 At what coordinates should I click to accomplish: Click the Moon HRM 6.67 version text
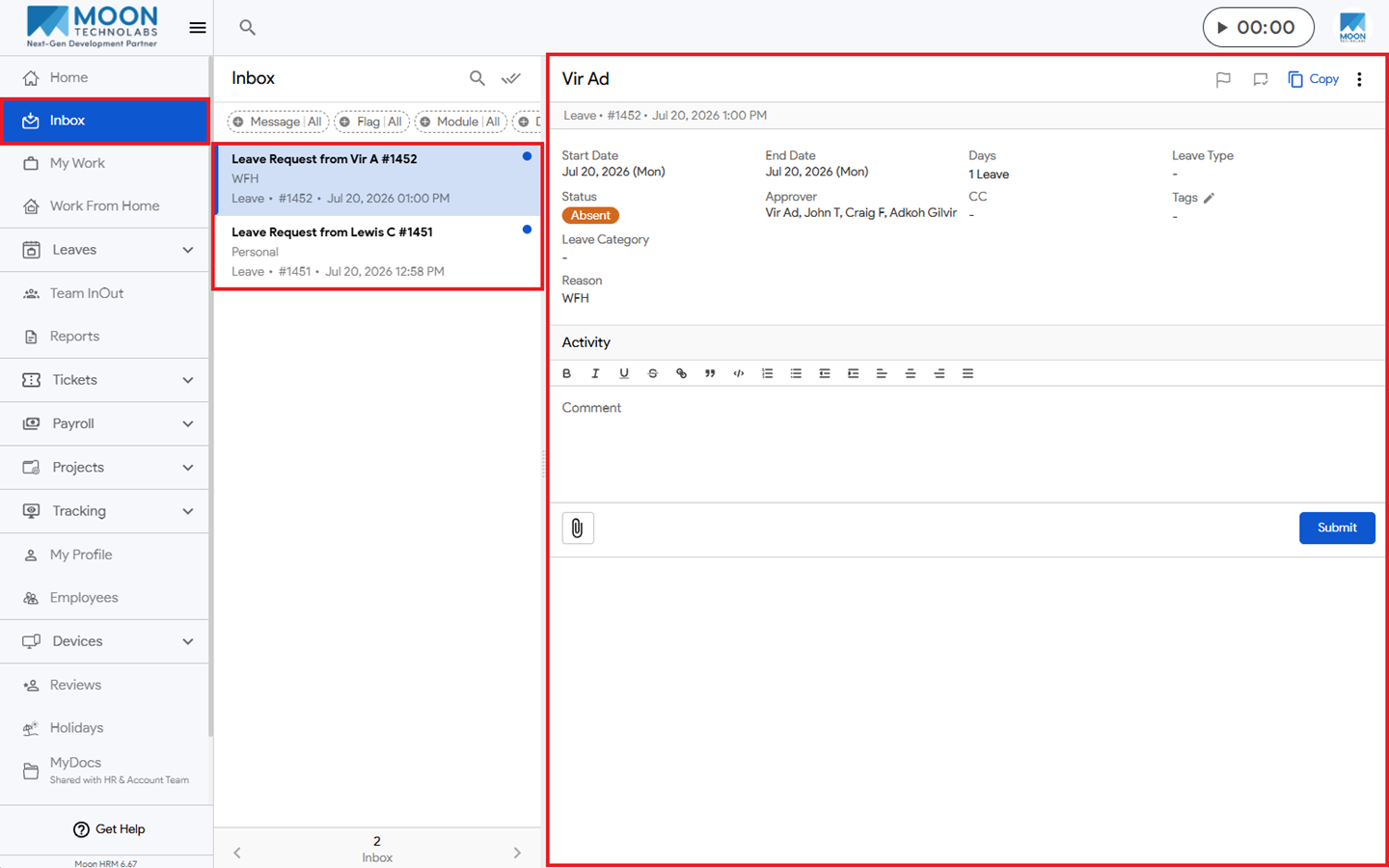click(106, 863)
